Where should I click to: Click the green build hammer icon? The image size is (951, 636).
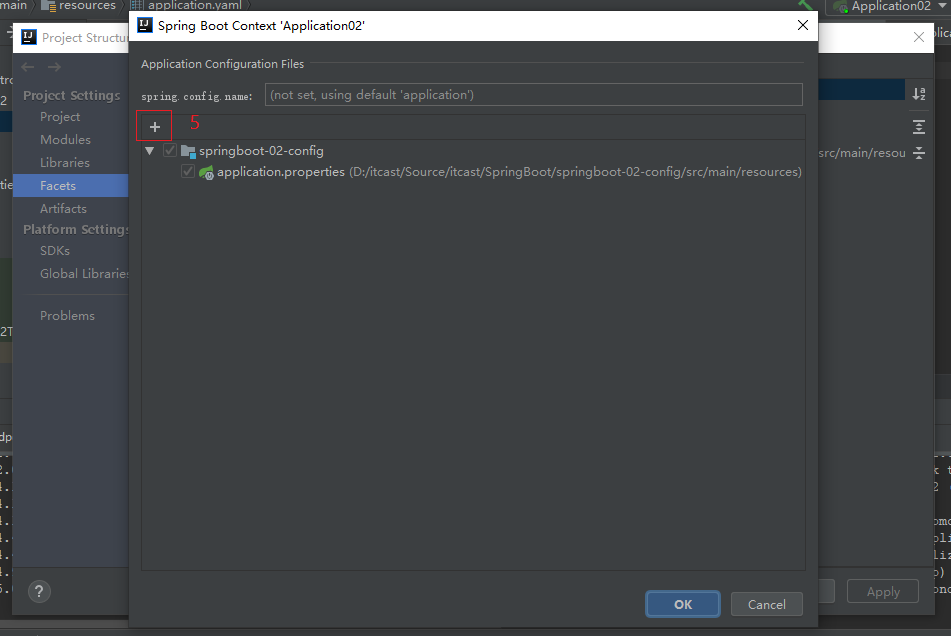tap(806, 6)
